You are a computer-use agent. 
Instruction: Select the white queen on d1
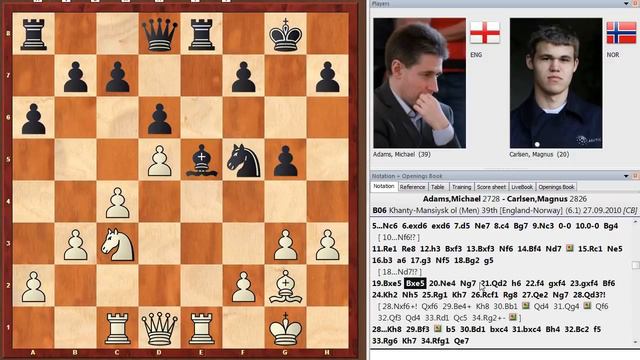(x=160, y=329)
